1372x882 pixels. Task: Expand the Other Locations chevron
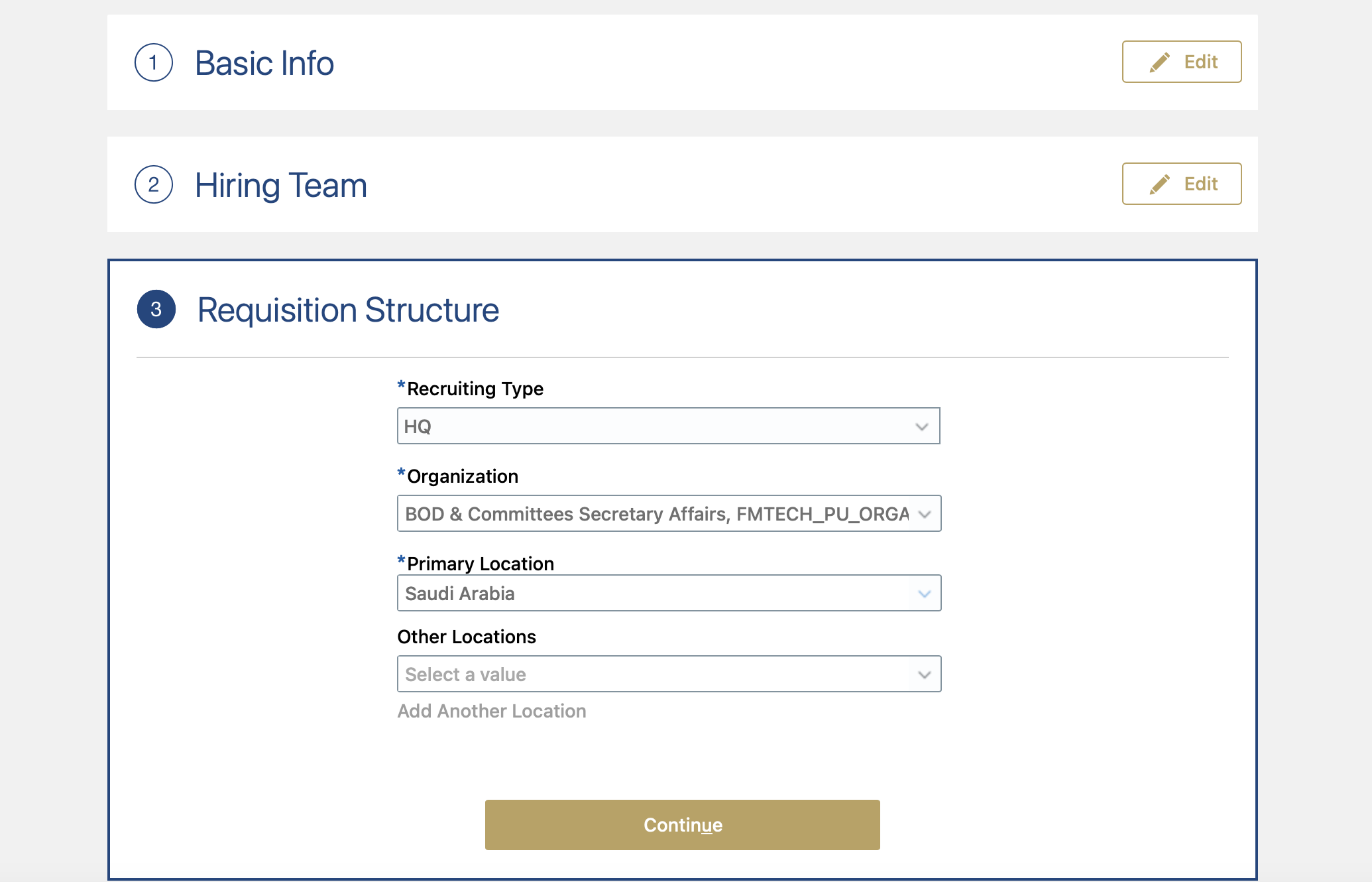coord(925,674)
